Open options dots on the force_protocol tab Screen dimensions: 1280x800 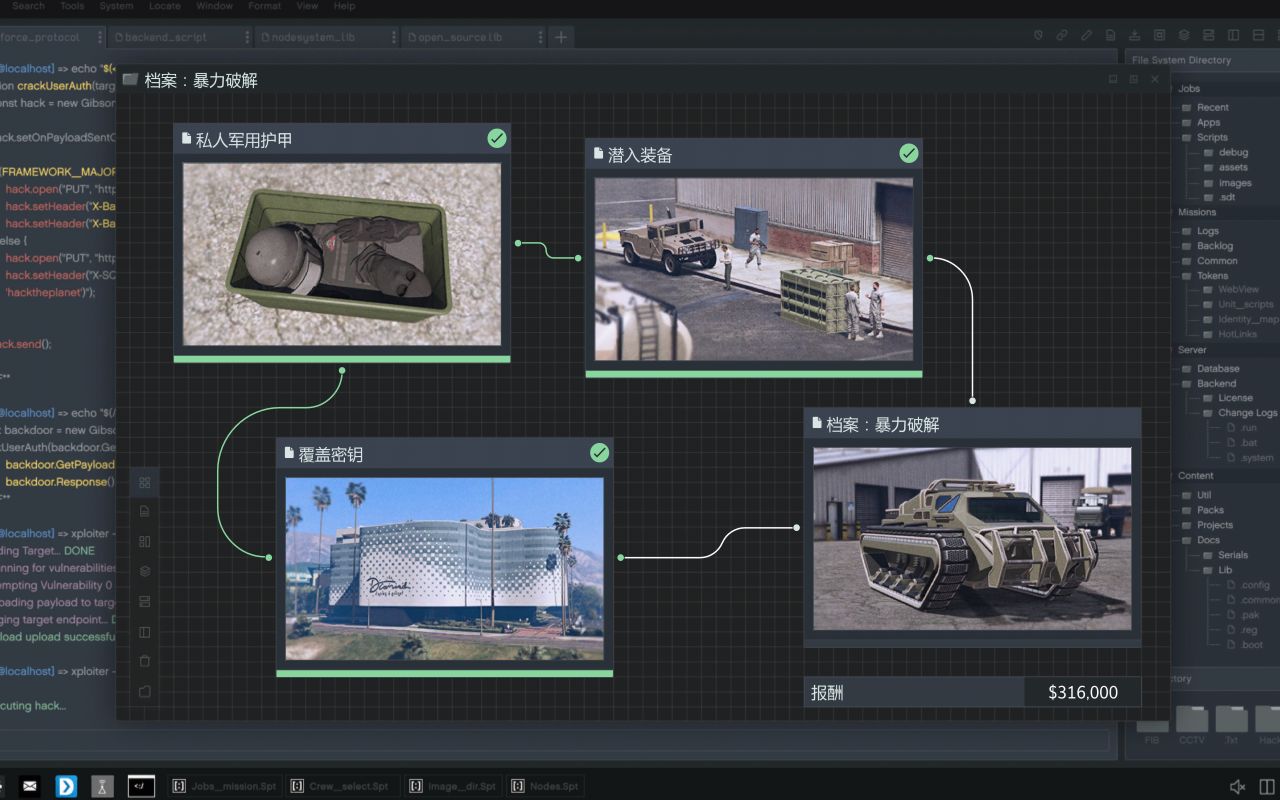[x=100, y=37]
